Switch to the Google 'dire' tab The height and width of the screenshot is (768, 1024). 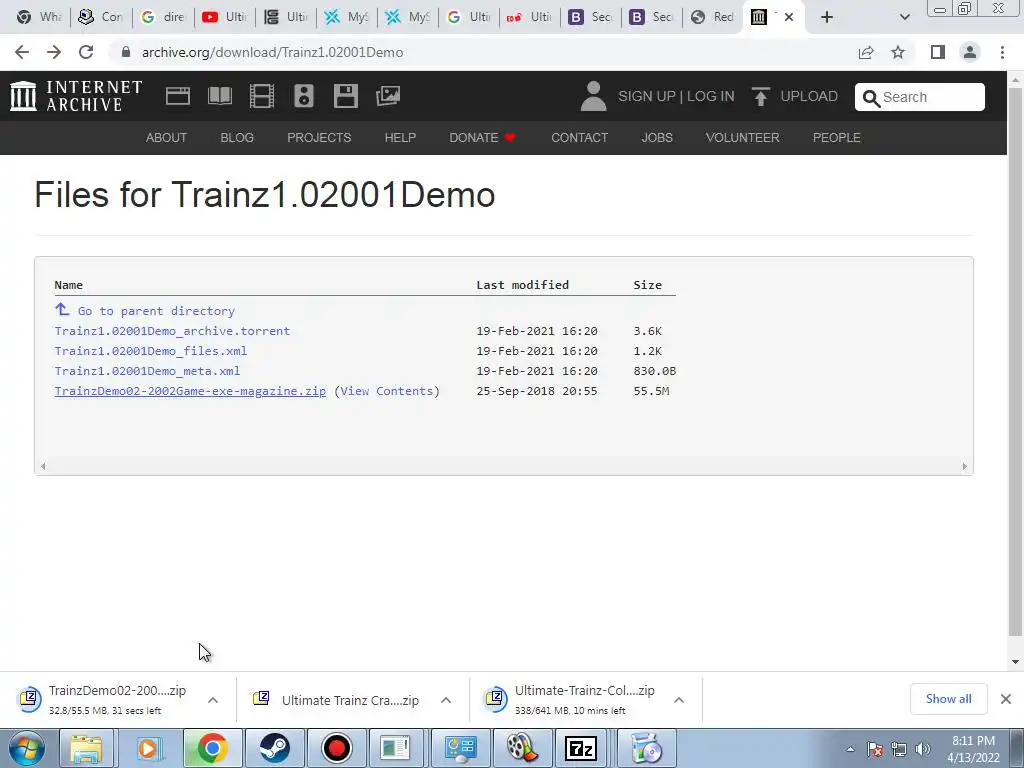point(163,17)
